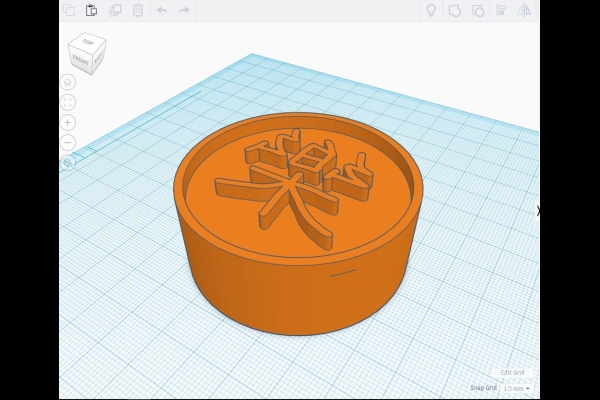Click the Home view button
This screenshot has height=400, width=600.
click(68, 82)
